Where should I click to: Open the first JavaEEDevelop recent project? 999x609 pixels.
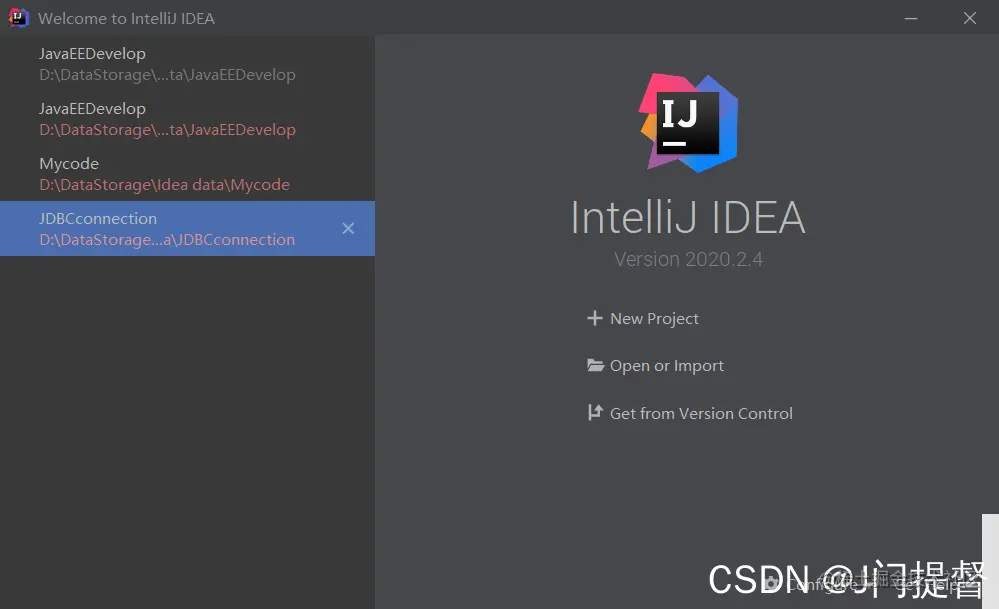(x=187, y=64)
